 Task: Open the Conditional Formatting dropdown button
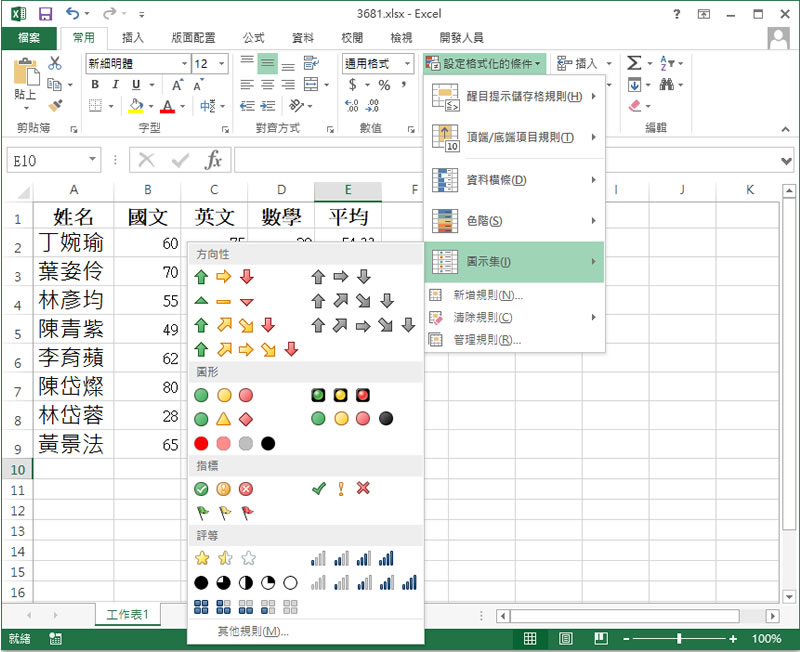[x=485, y=64]
